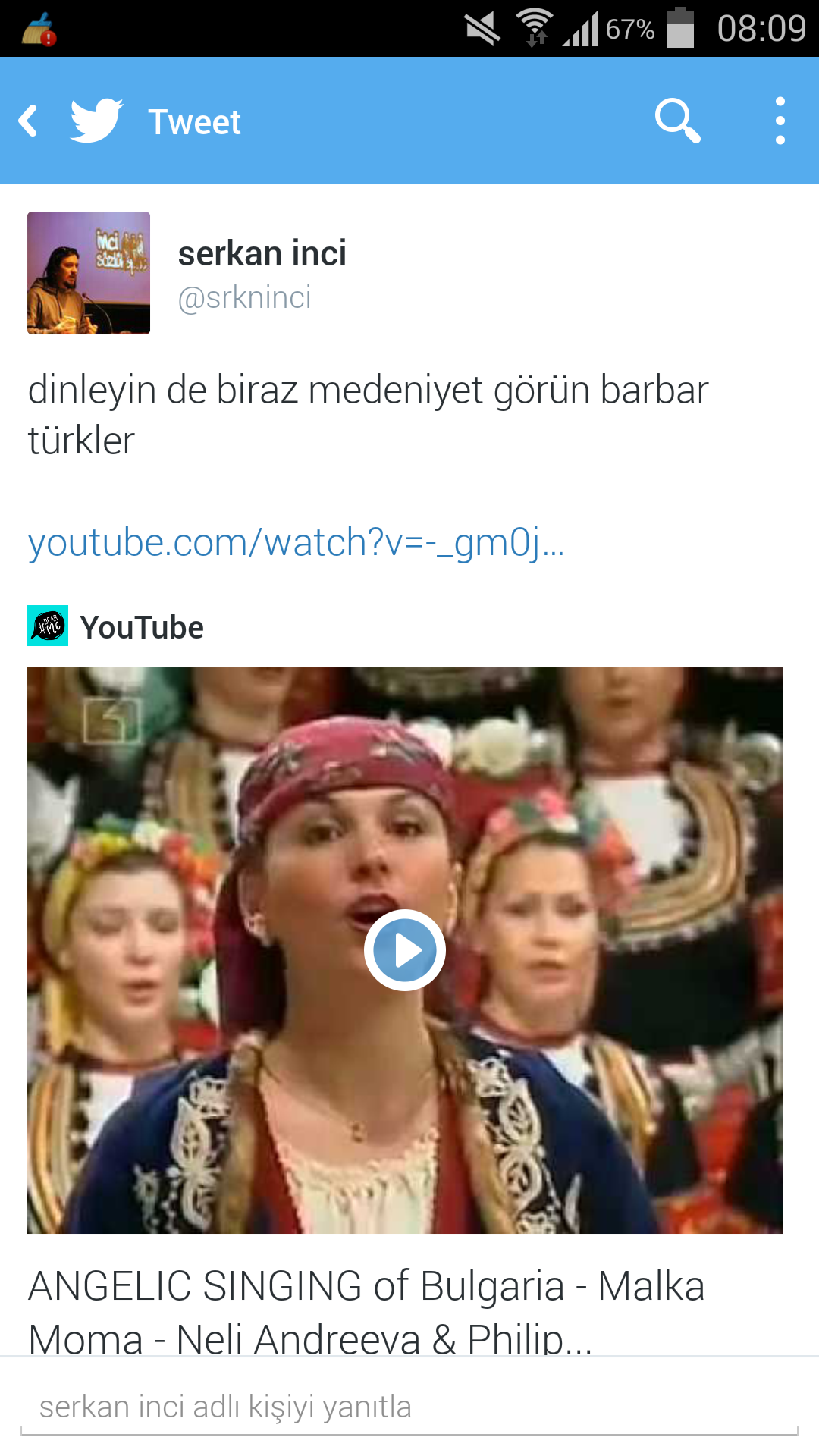The width and height of the screenshot is (819, 1456).
Task: Open the Bulgarian choir video thumbnail
Action: point(405,950)
